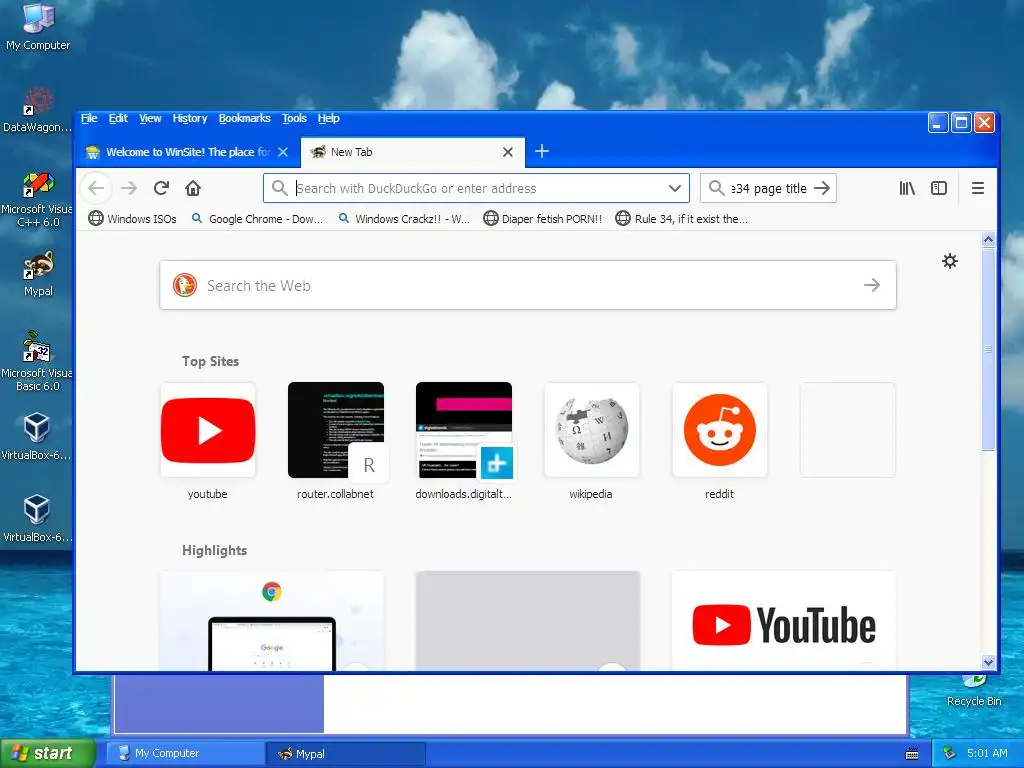Expand the address bar history dropdown

(x=675, y=188)
